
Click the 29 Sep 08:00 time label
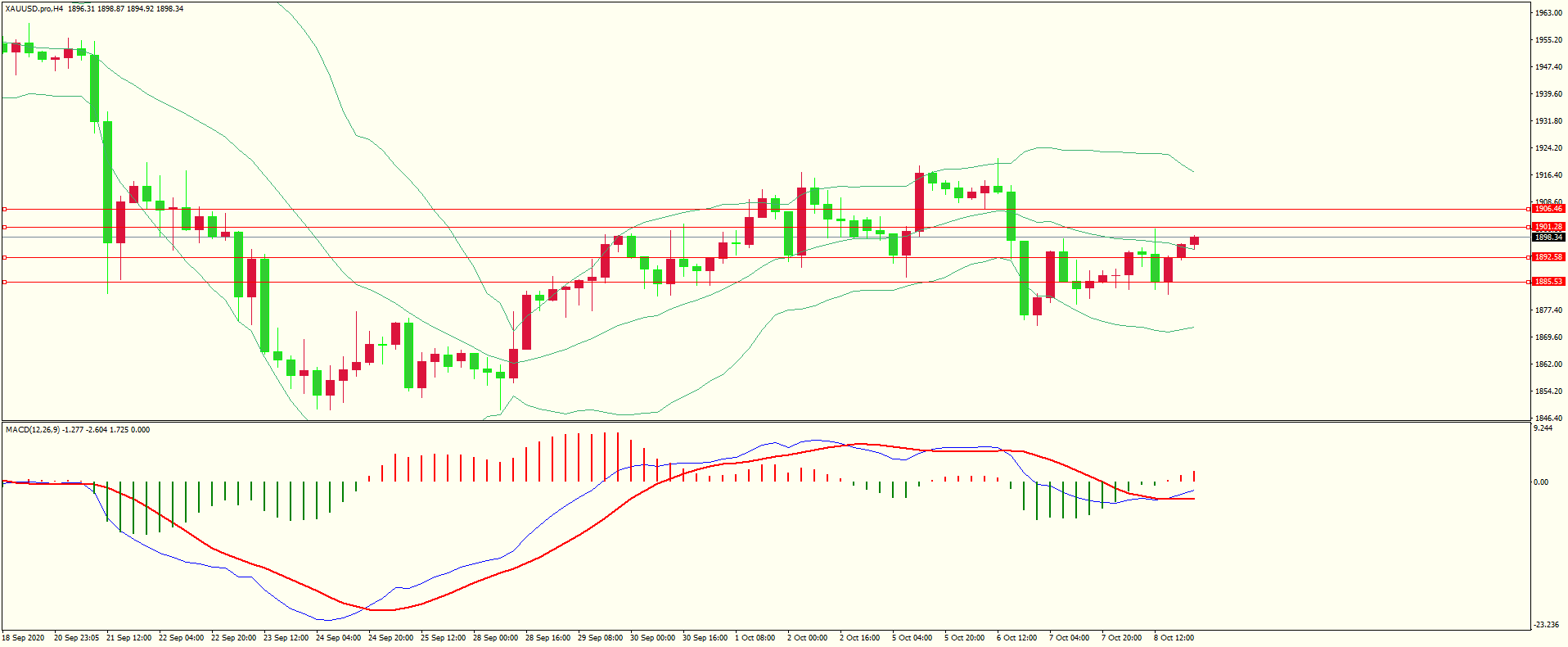pyautogui.click(x=601, y=638)
